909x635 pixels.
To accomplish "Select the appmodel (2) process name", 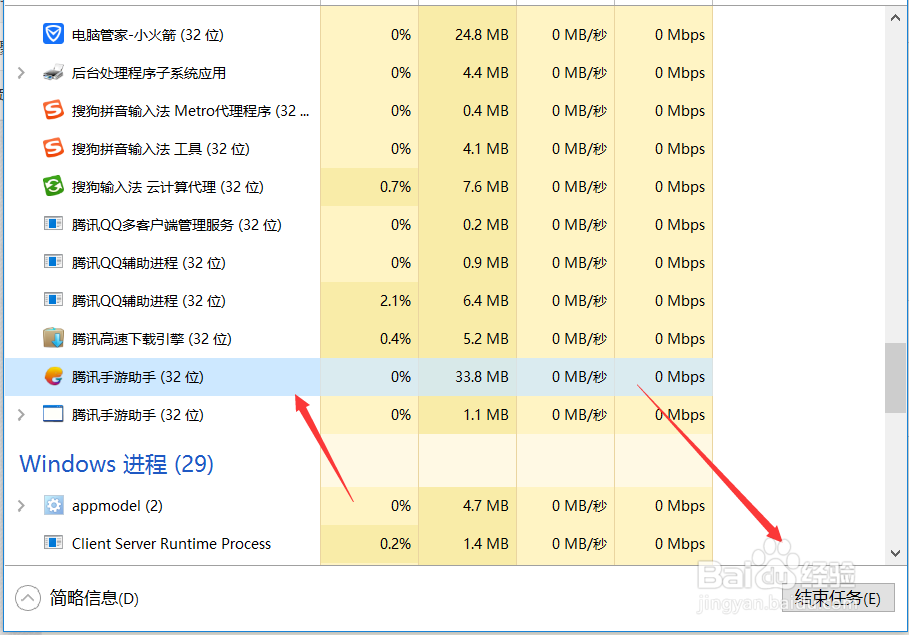I will click(117, 506).
